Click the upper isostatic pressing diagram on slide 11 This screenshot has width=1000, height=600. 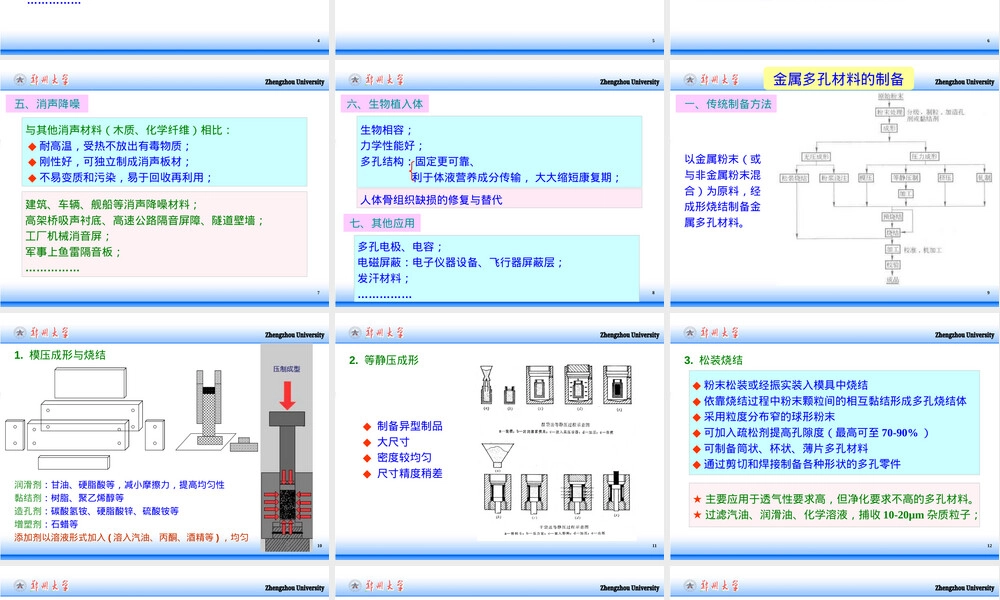(556, 399)
